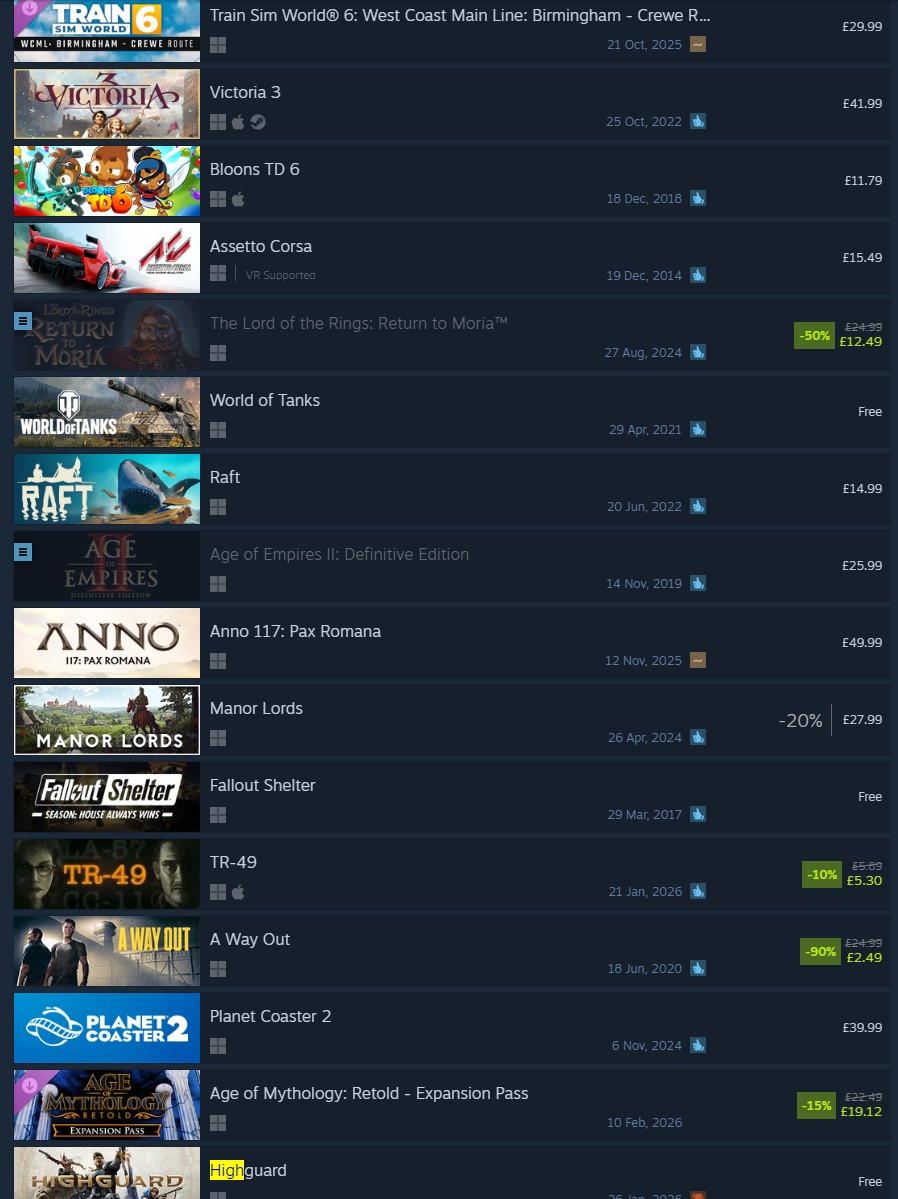The image size is (898, 1199).
Task: Click the positive review thumbs-up icon for Raft
Action: point(698,506)
